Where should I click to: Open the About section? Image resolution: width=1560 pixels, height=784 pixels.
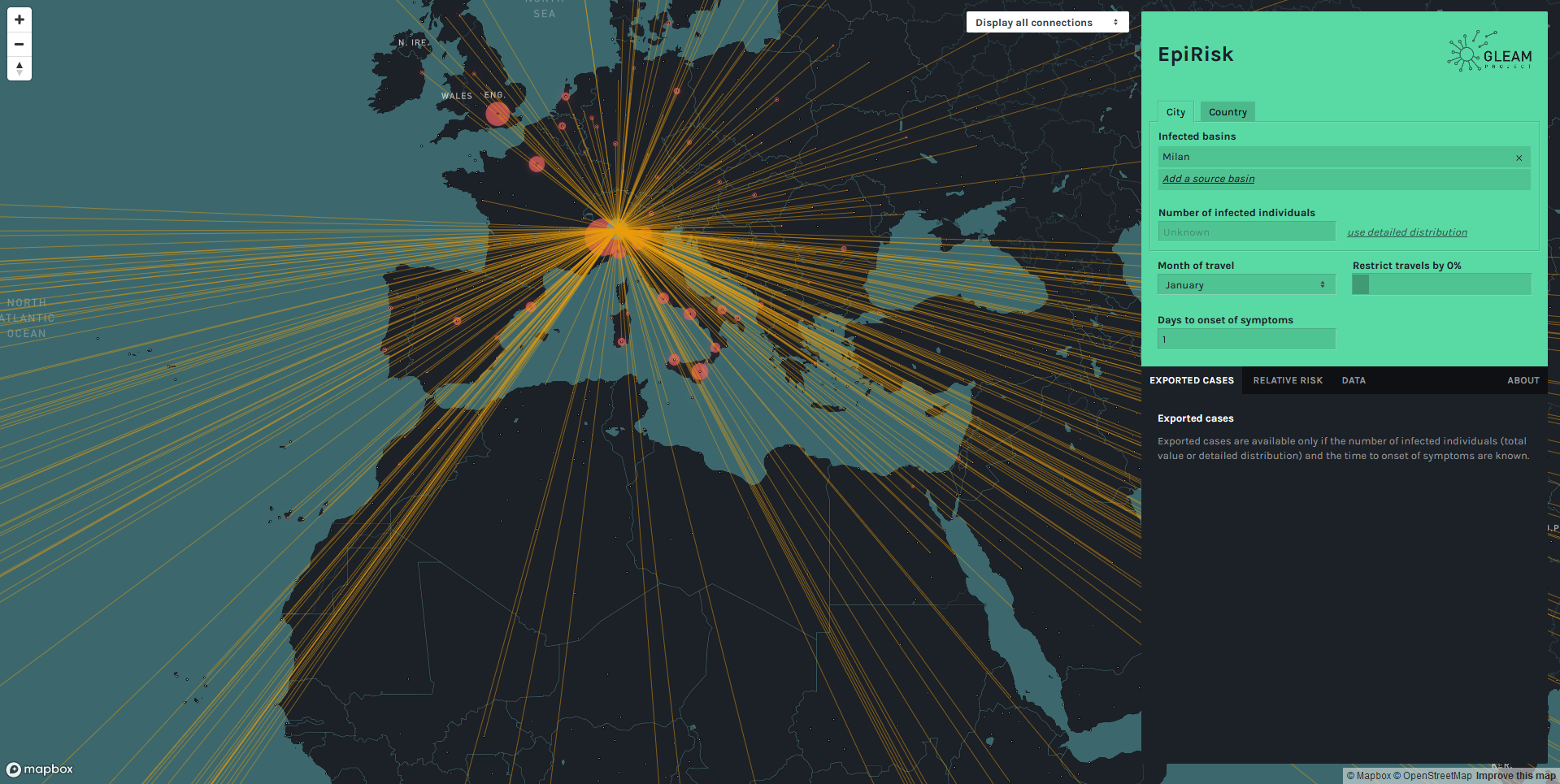tap(1523, 380)
